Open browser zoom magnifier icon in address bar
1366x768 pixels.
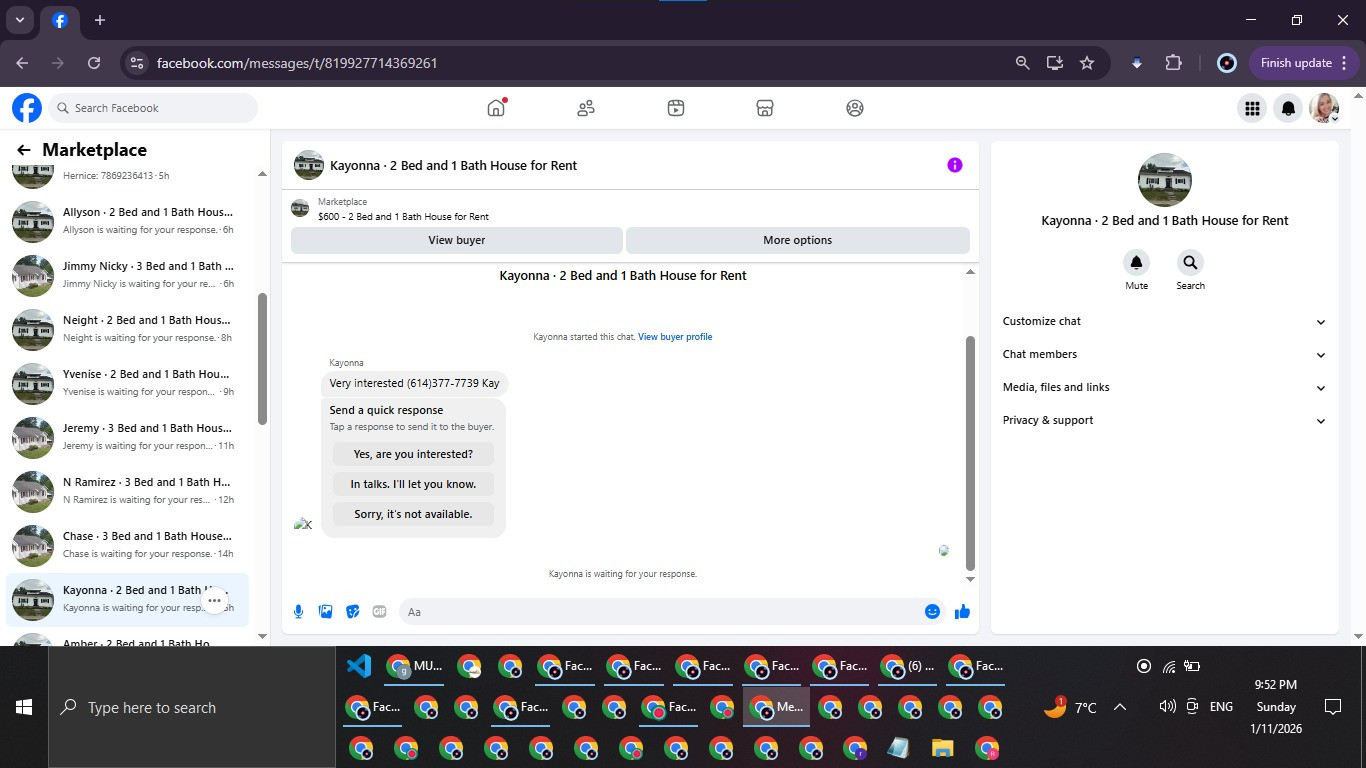coord(1022,63)
